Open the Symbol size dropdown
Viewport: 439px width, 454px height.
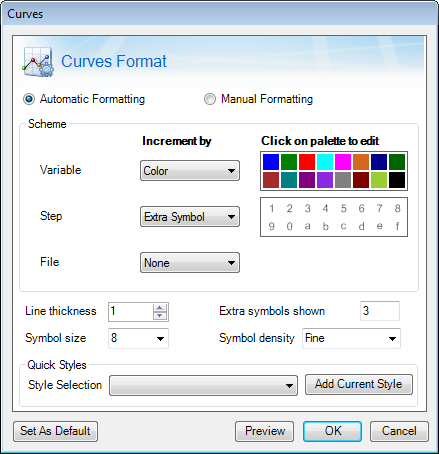pyautogui.click(x=138, y=338)
